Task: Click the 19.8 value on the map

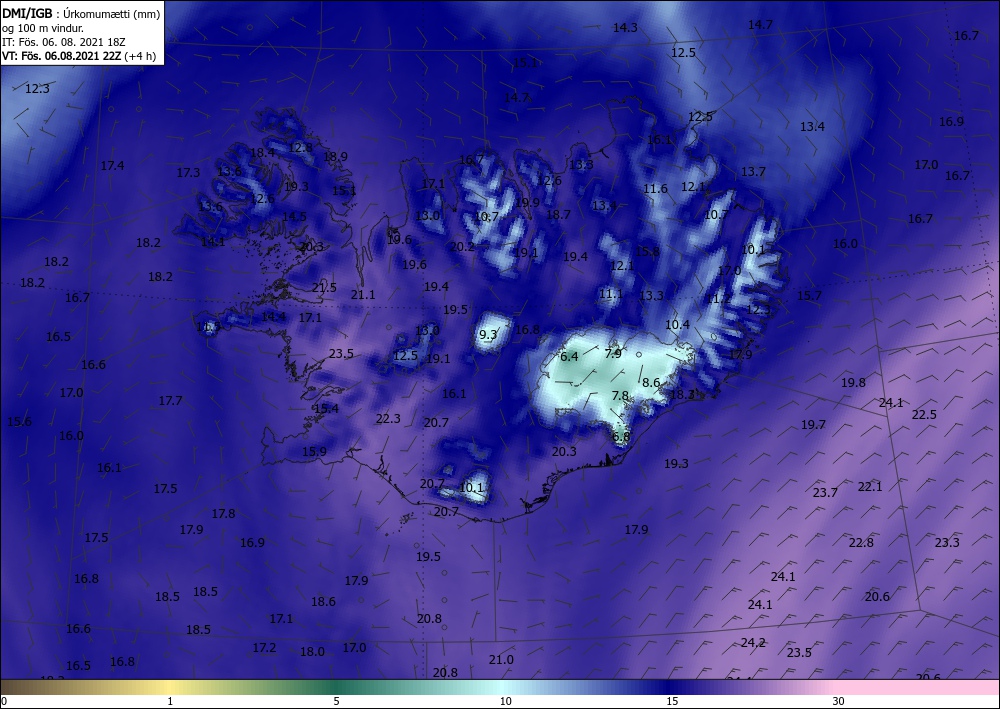Action: point(853,383)
